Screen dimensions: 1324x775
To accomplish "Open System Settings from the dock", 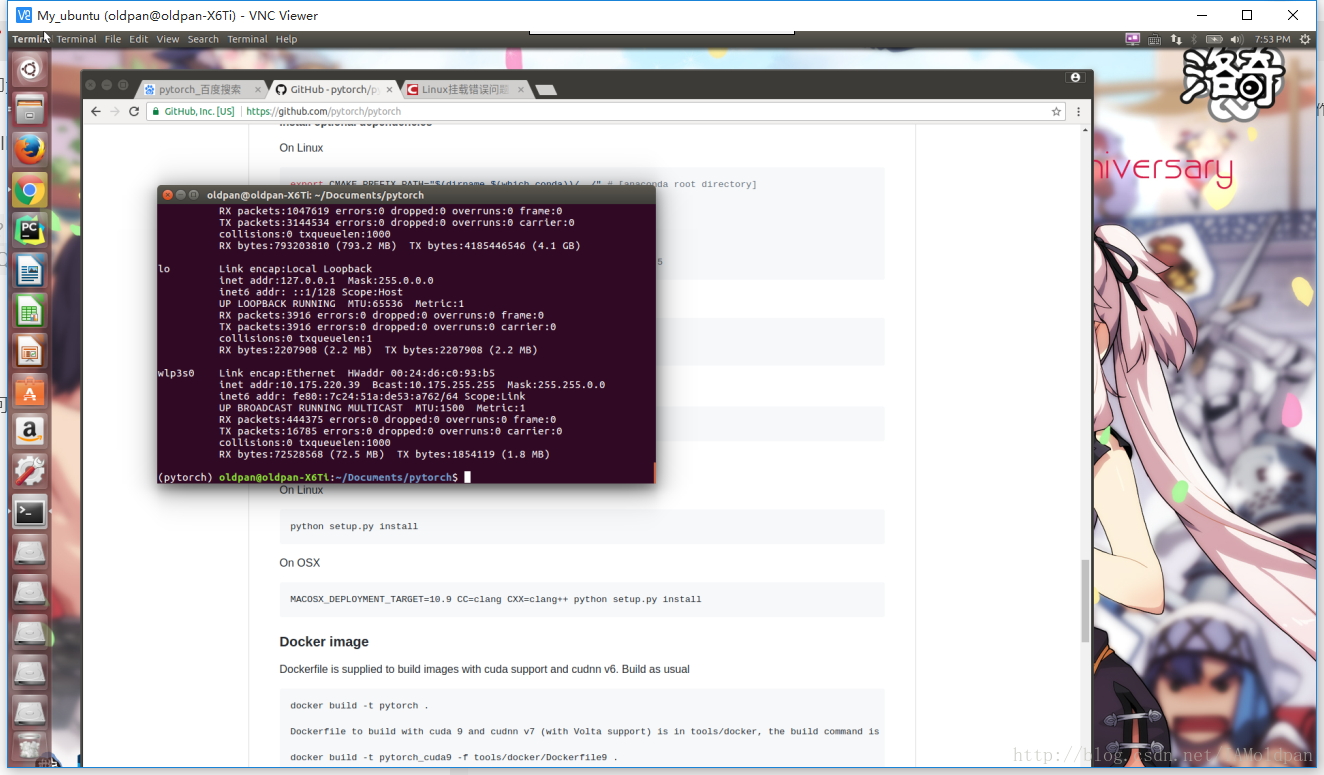I will (29, 471).
